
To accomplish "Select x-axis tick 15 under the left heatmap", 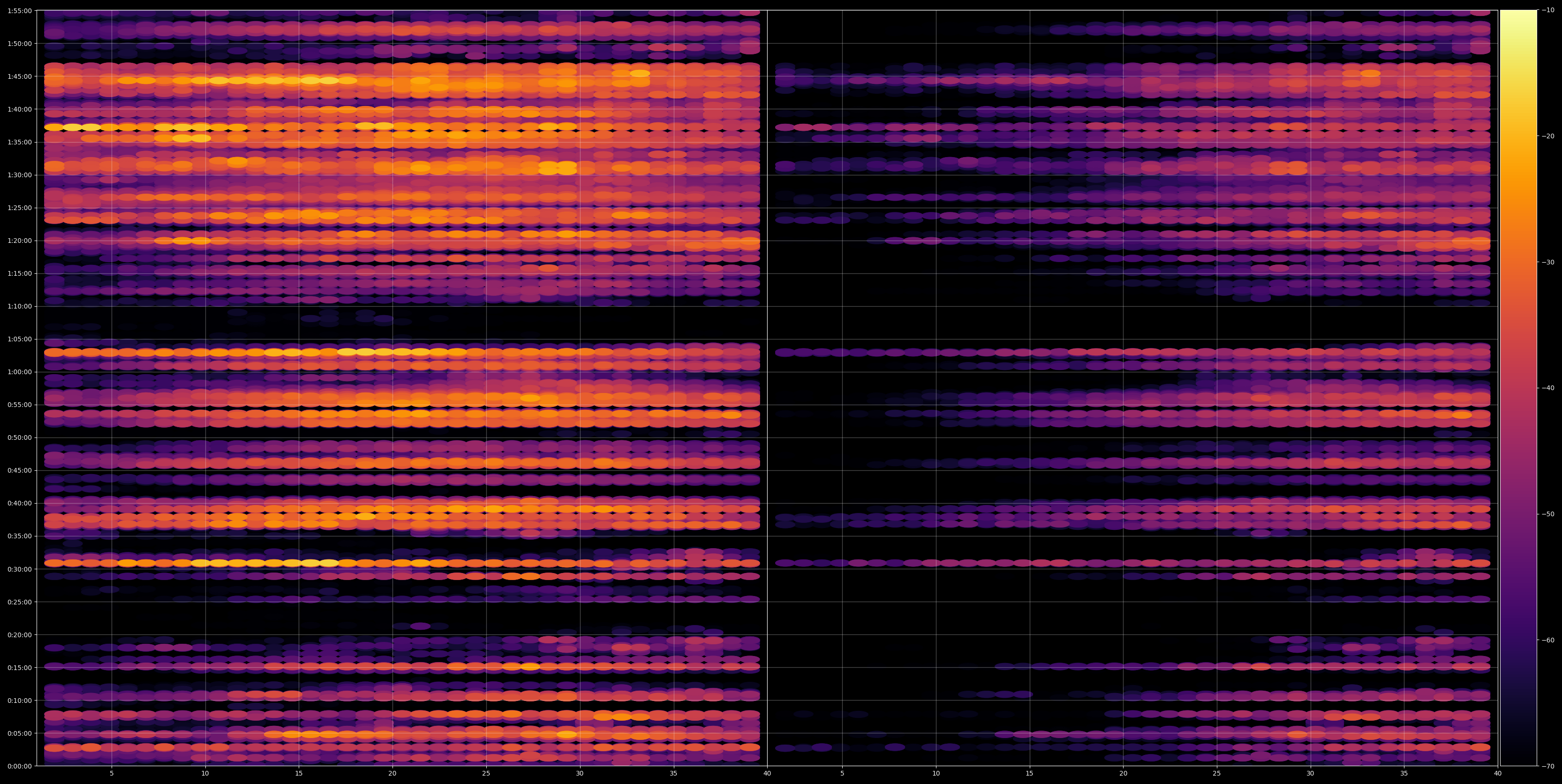I will 299,774.
